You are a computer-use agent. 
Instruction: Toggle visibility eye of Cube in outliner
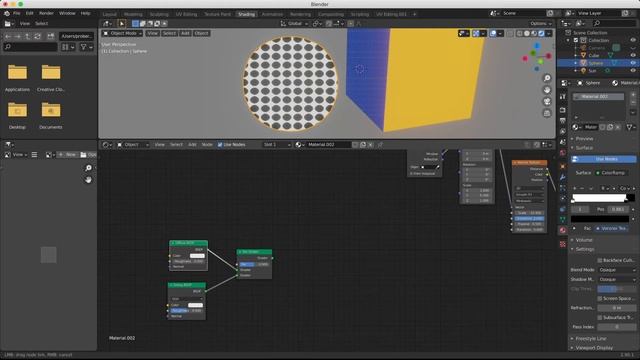pyautogui.click(x=633, y=56)
